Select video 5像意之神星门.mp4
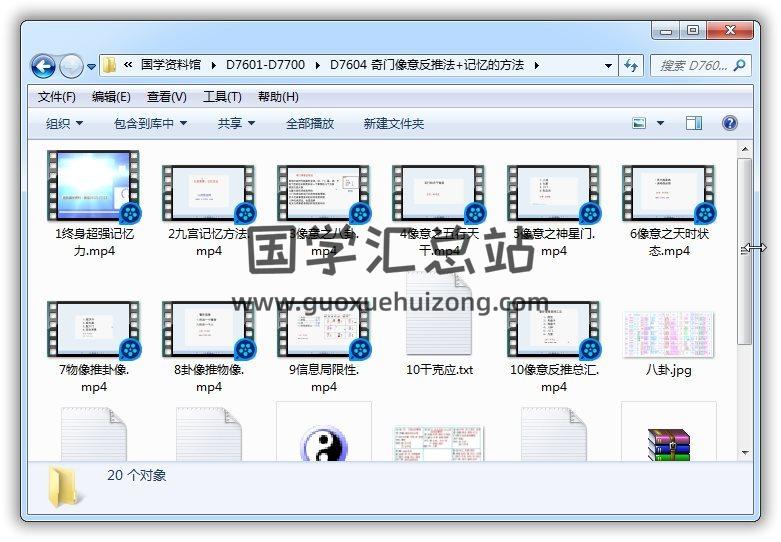This screenshot has height=542, width=781. [x=554, y=212]
